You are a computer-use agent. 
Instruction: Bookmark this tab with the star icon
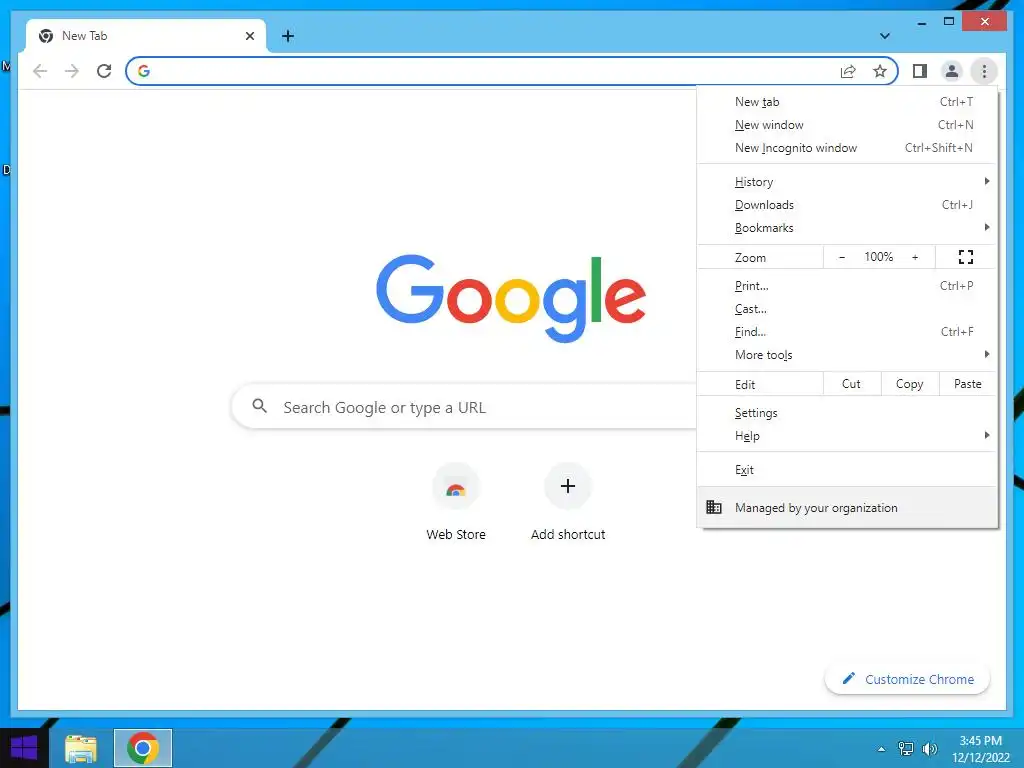[x=880, y=71]
